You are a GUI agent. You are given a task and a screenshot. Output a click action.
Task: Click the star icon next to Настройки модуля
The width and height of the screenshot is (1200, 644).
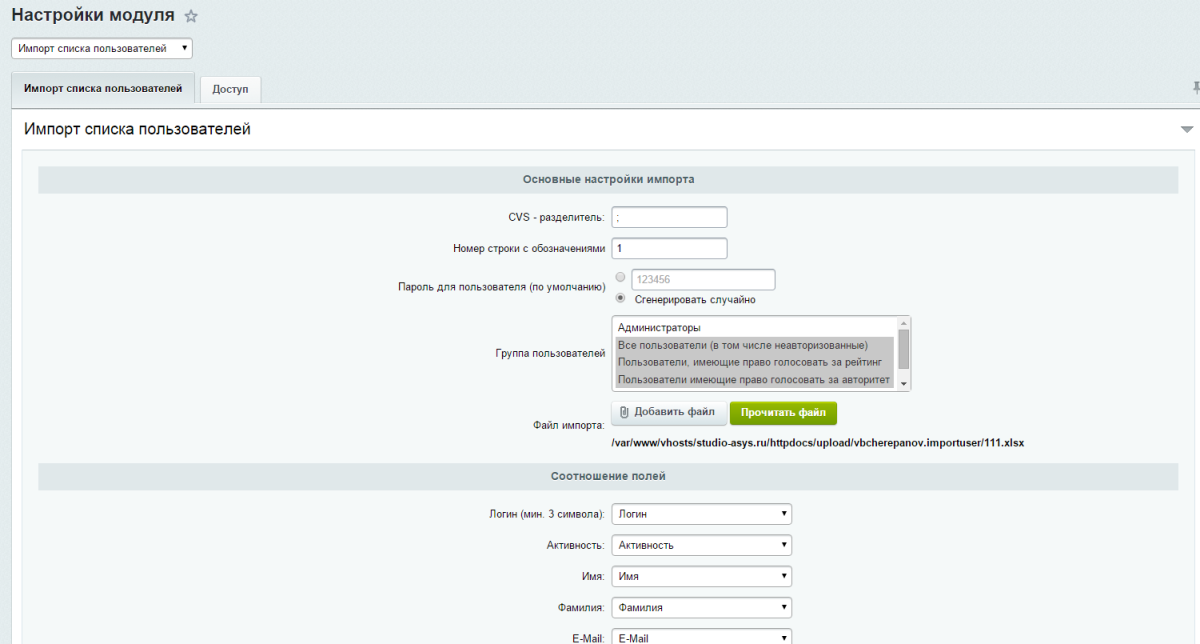click(190, 16)
